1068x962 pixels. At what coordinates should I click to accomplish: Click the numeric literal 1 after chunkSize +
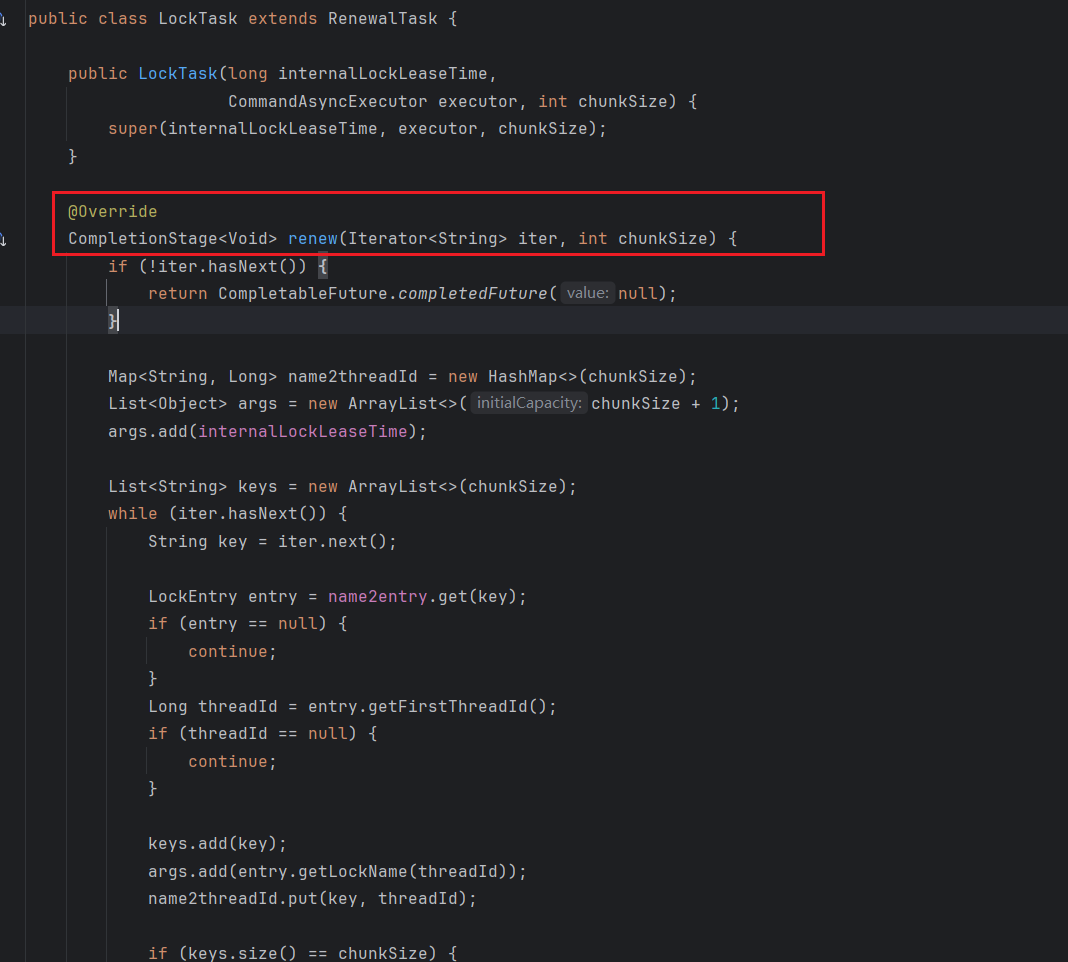[x=715, y=403]
